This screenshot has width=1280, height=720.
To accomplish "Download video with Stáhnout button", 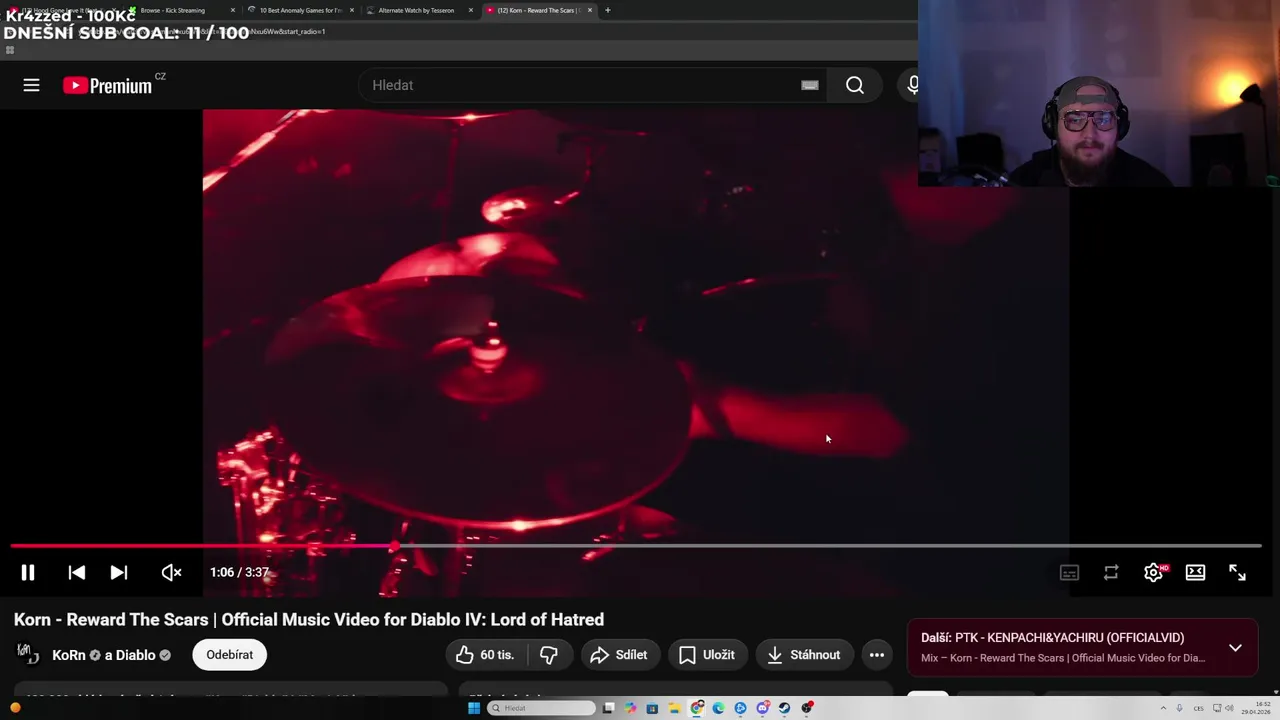I will pyautogui.click(x=804, y=655).
